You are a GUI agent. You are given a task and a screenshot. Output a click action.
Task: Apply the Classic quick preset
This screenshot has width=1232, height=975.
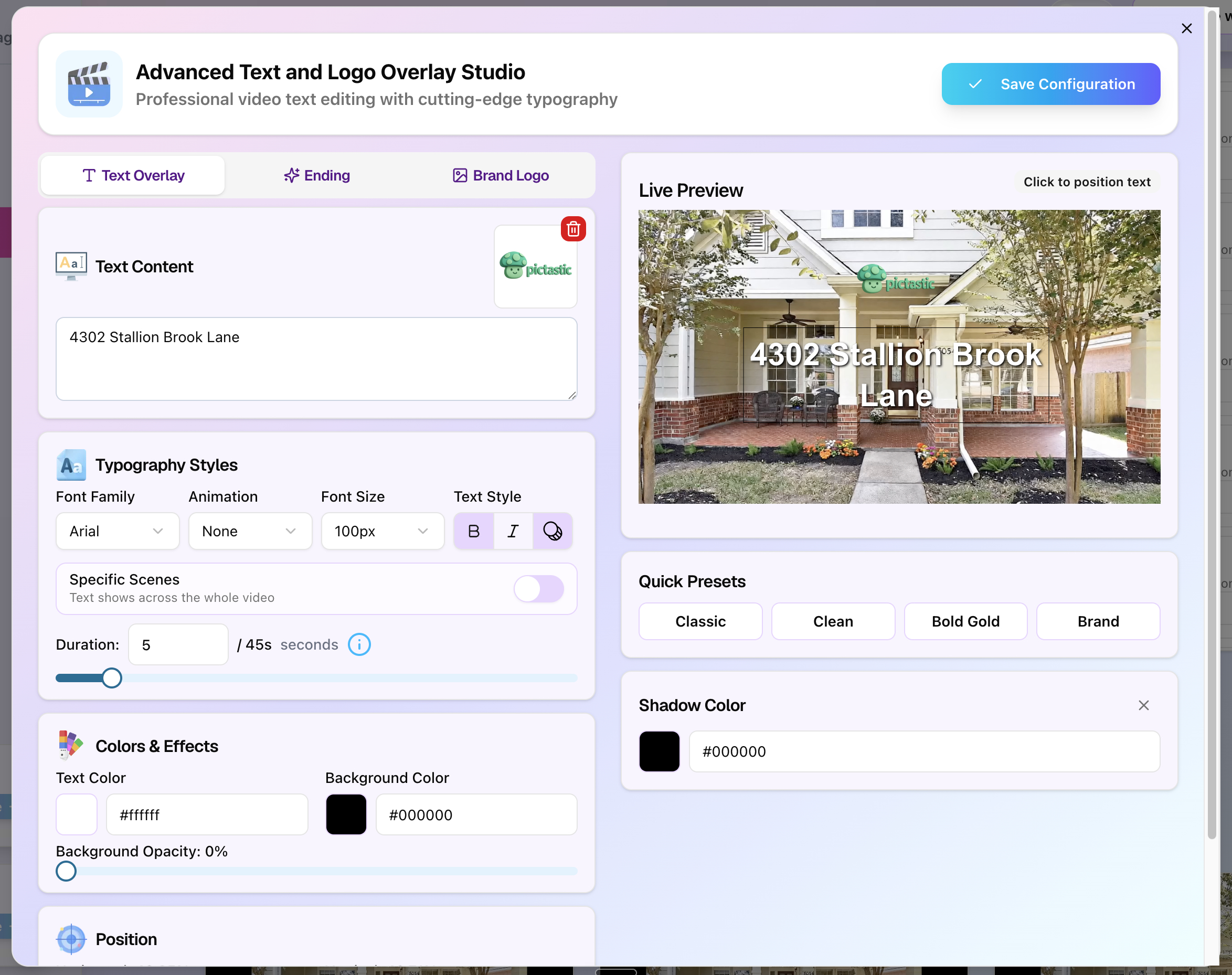click(x=700, y=621)
